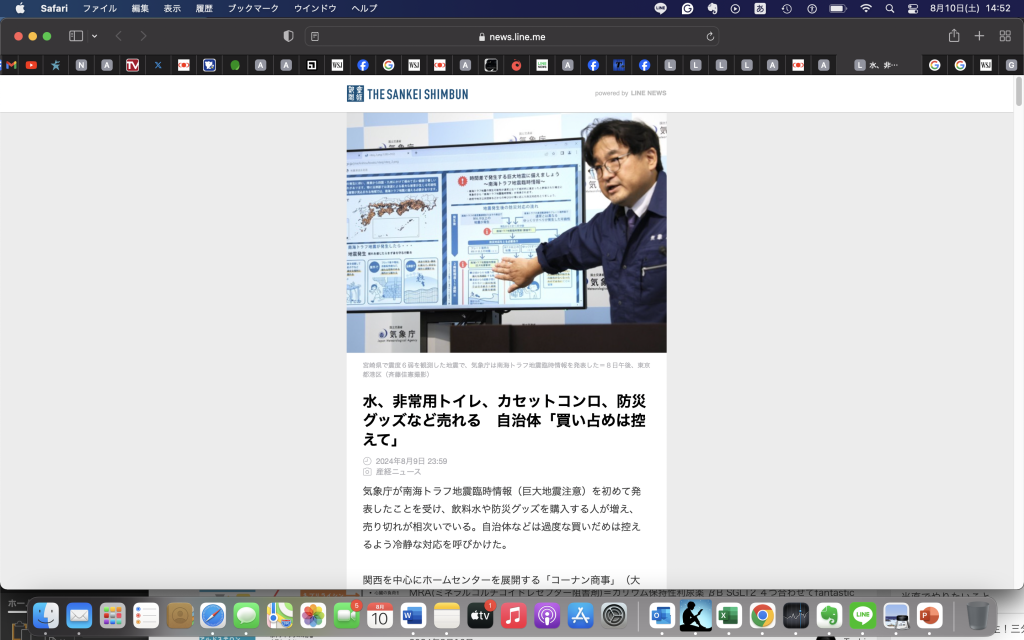Click the Share icon in Safari's toolbar

coord(952,34)
